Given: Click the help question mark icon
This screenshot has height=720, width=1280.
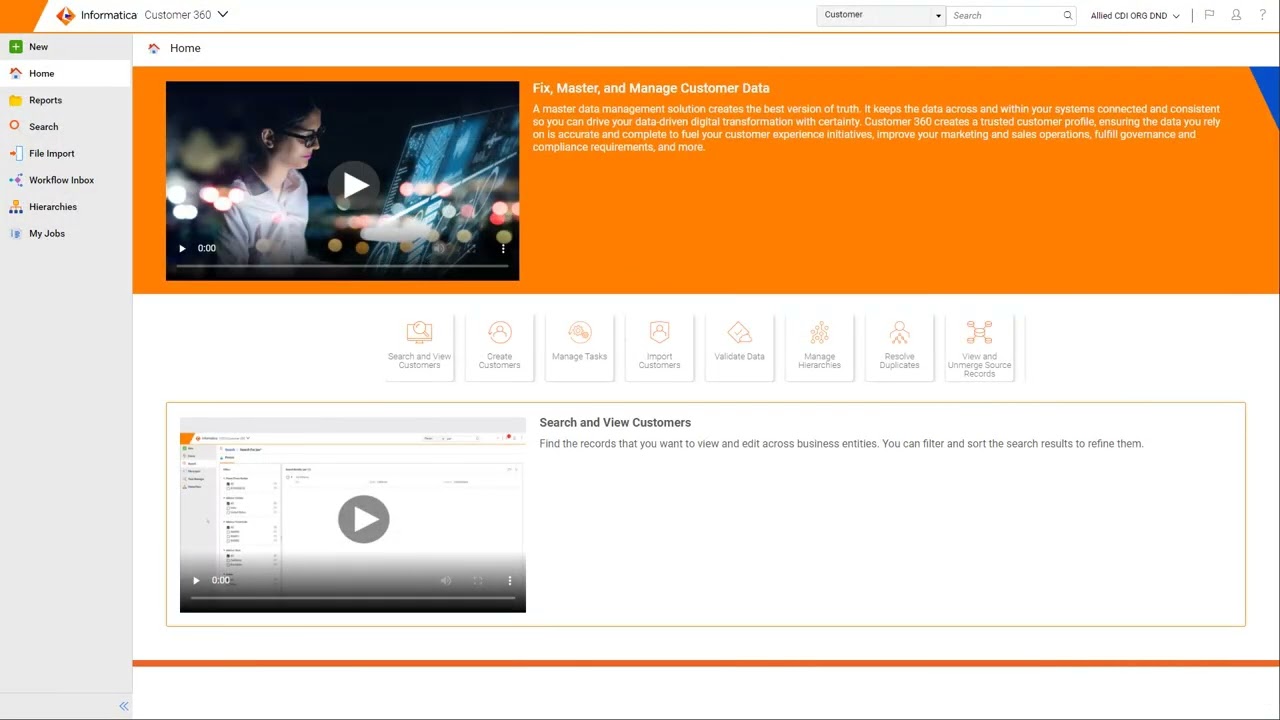Looking at the screenshot, I should 1263,15.
